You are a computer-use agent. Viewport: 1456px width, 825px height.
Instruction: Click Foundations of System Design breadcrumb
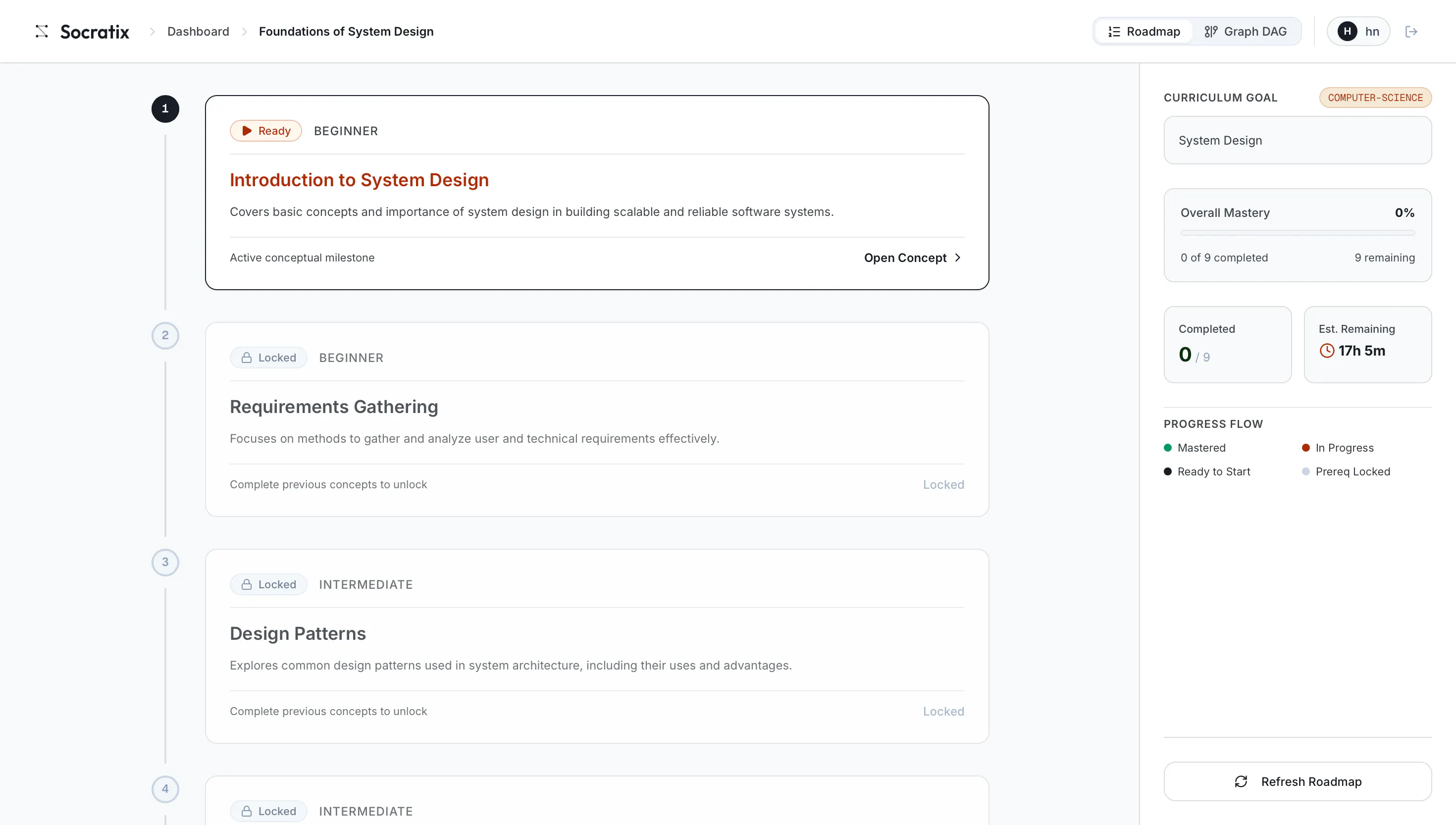[346, 31]
